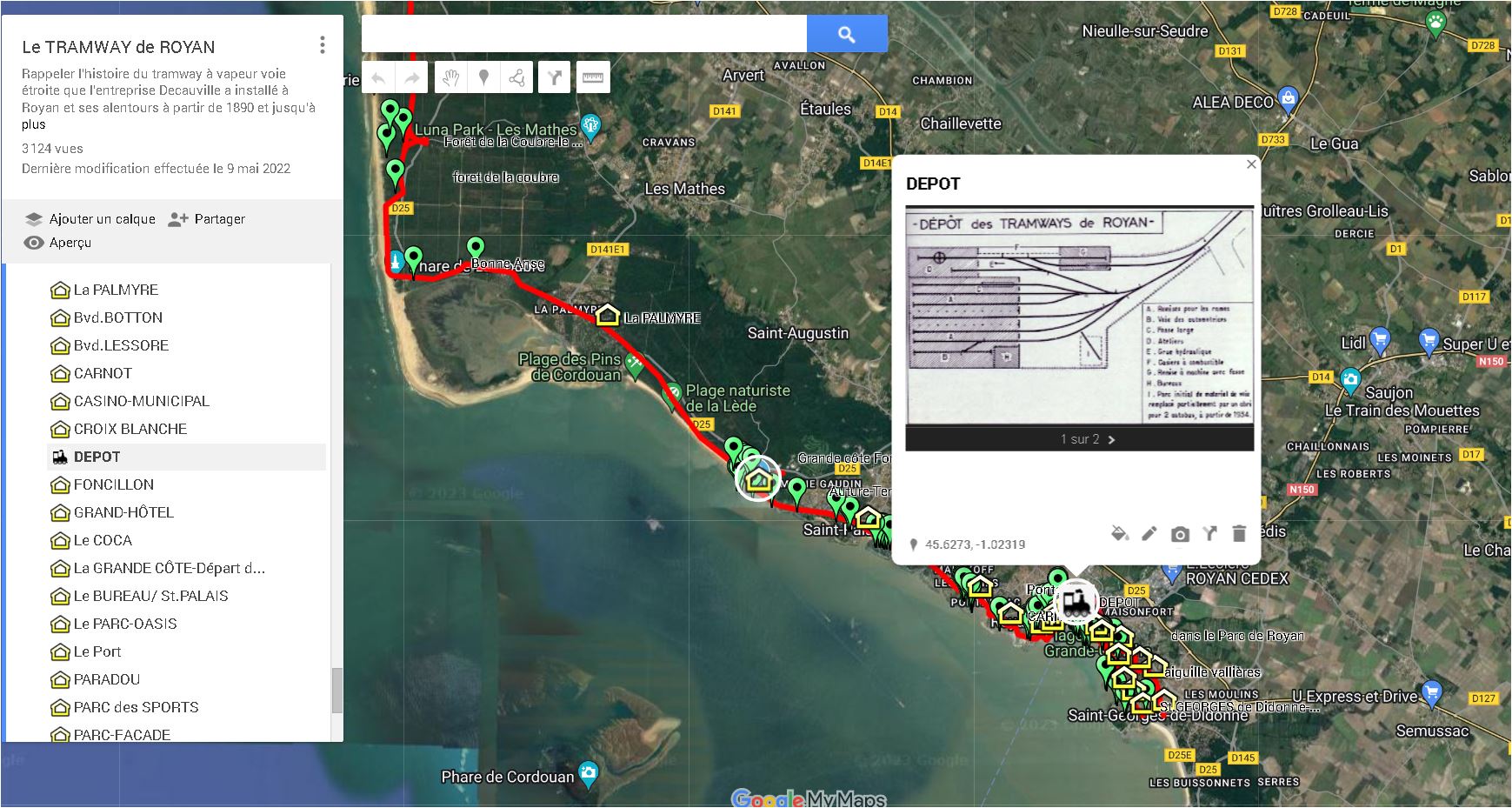Select Le PARC-OASIS in the layer list
Viewport: 1512px width, 808px height.
pyautogui.click(x=187, y=624)
